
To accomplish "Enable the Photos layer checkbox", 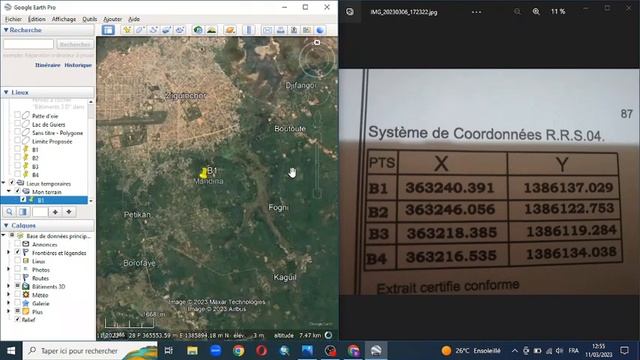I will coord(18,269).
